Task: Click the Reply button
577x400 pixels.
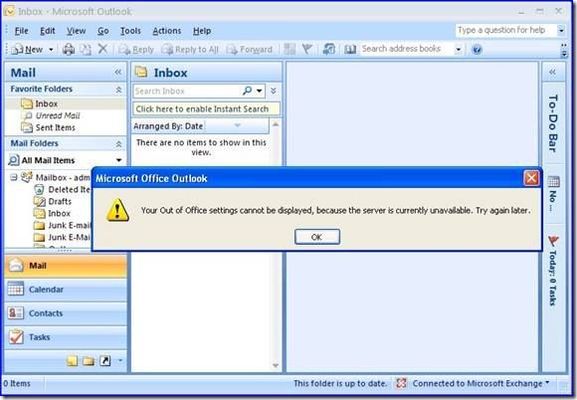Action: coord(136,49)
